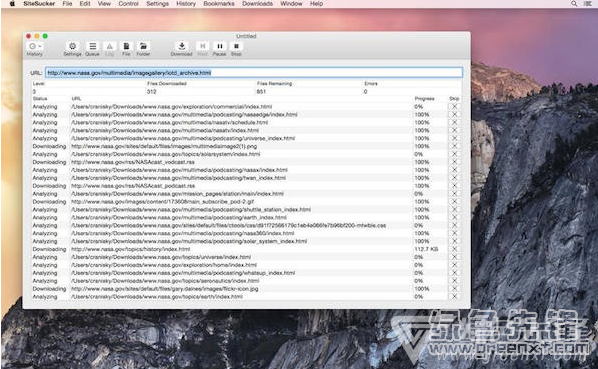Open the File menu
The width and height of the screenshot is (598, 369).
click(x=67, y=3)
